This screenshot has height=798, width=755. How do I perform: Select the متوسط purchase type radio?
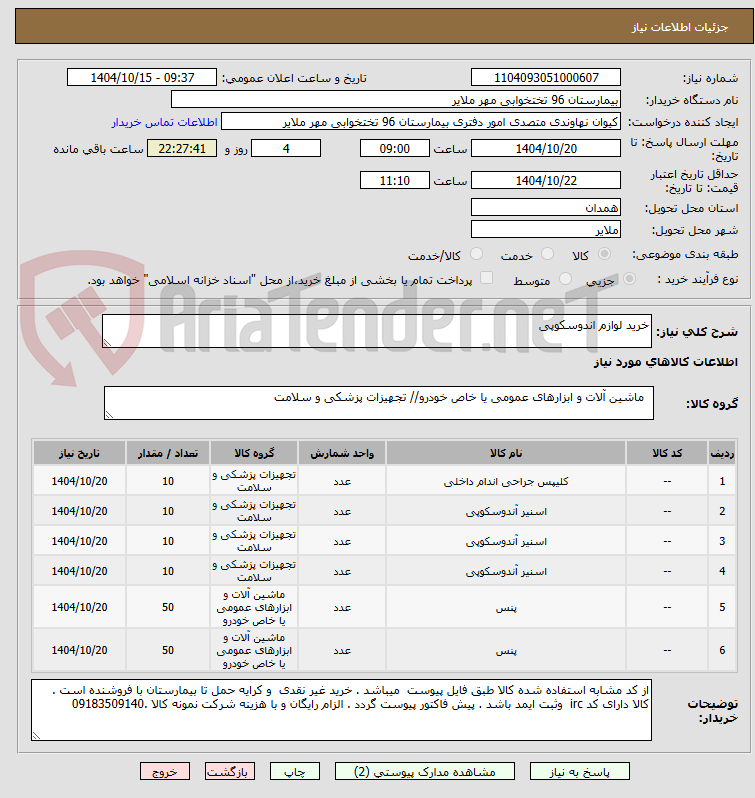(x=565, y=278)
